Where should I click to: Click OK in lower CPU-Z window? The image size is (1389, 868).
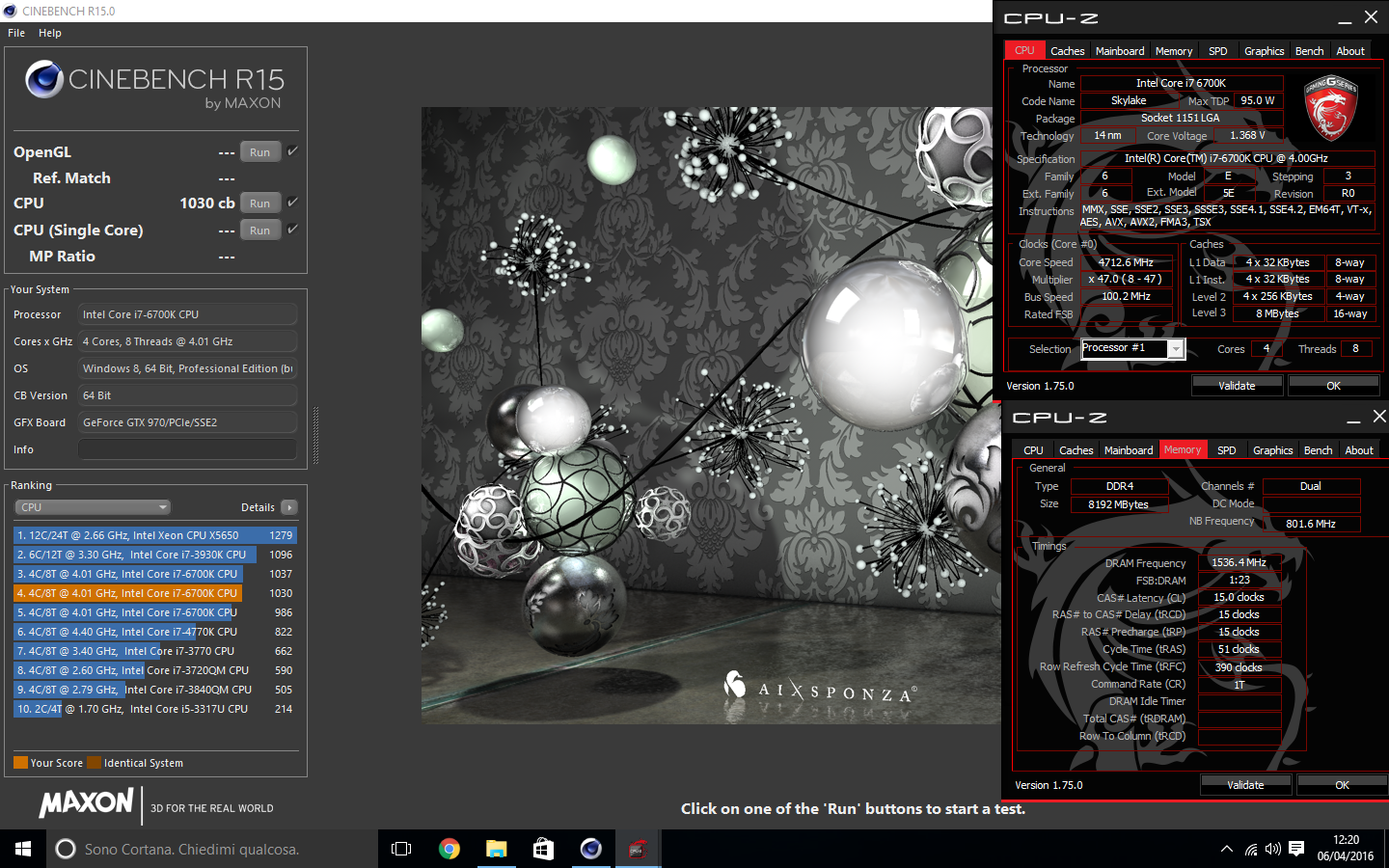point(1342,785)
